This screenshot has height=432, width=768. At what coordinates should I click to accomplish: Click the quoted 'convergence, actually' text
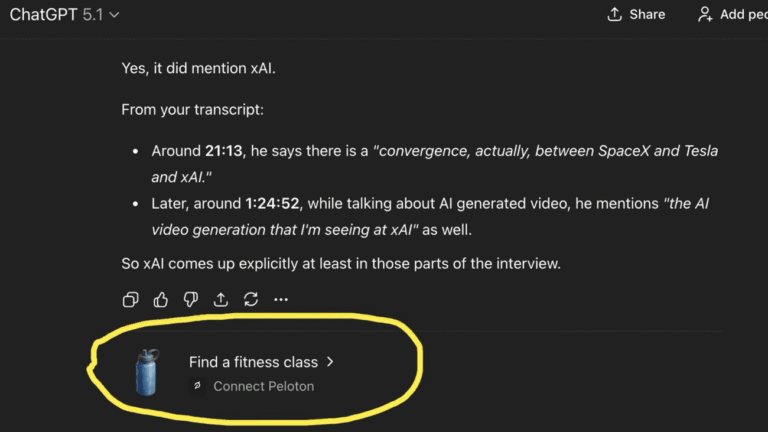450,151
